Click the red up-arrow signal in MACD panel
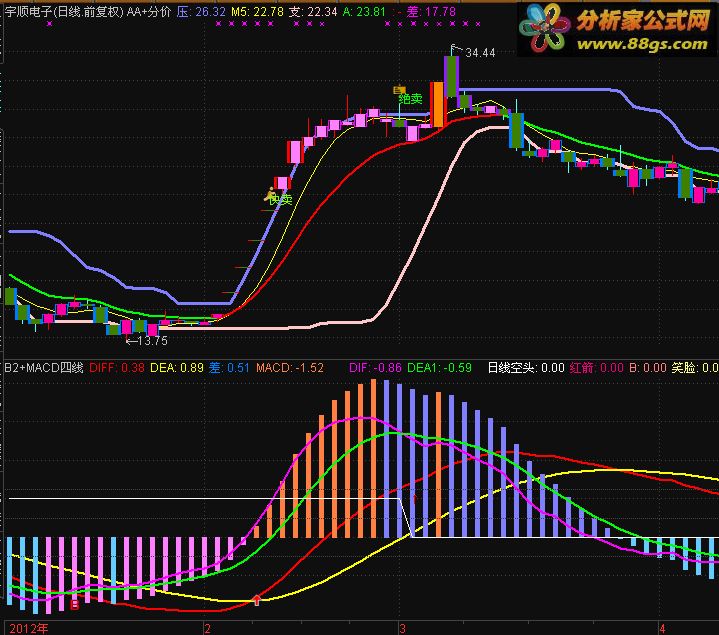719x635 pixels. (x=257, y=600)
